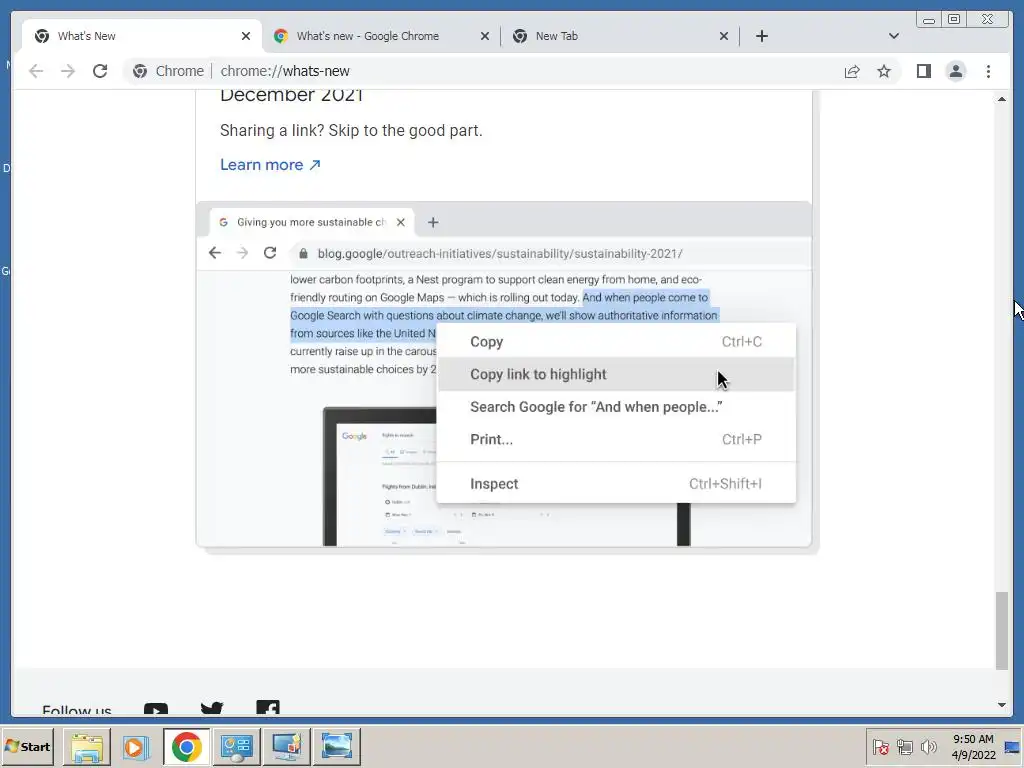
Task: Click the share page icon in address bar
Action: pyautogui.click(x=852, y=71)
